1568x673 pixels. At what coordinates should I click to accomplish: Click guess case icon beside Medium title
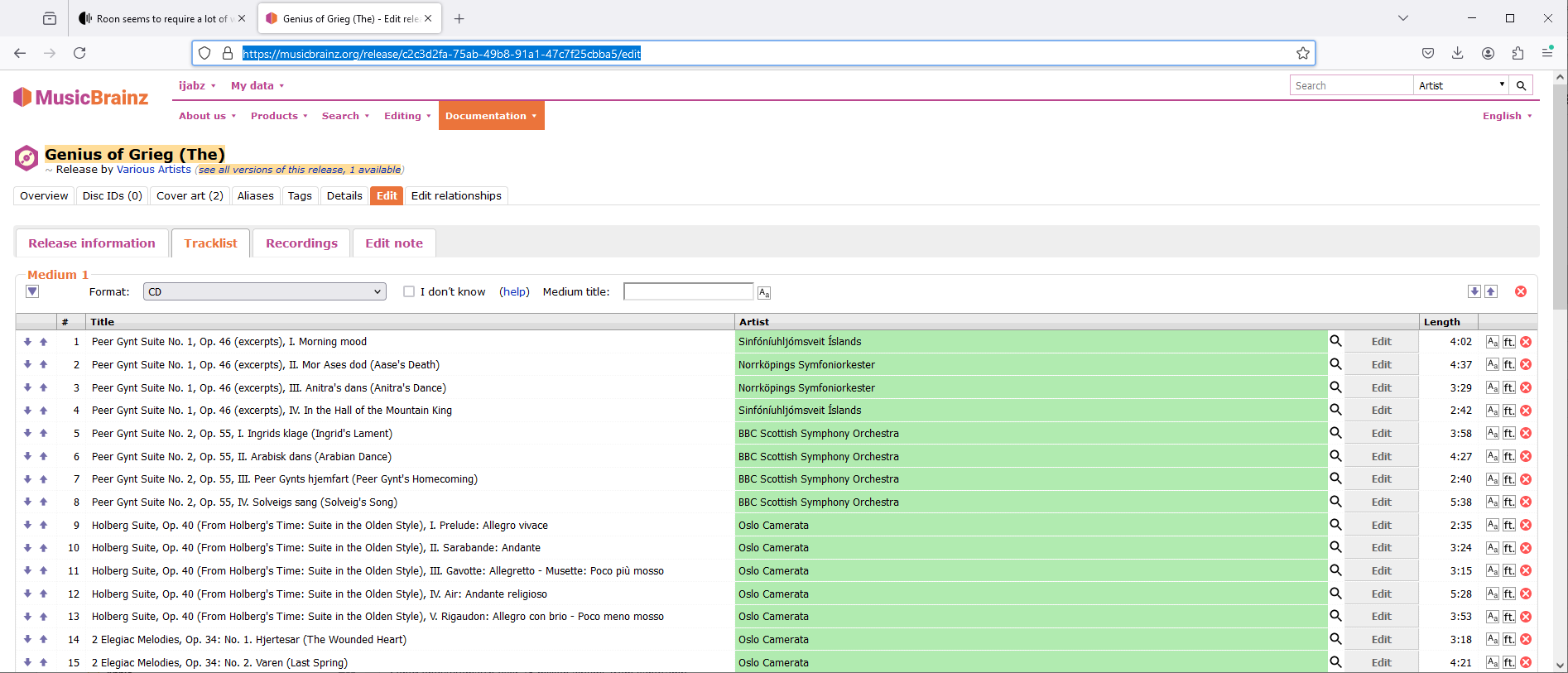point(764,293)
